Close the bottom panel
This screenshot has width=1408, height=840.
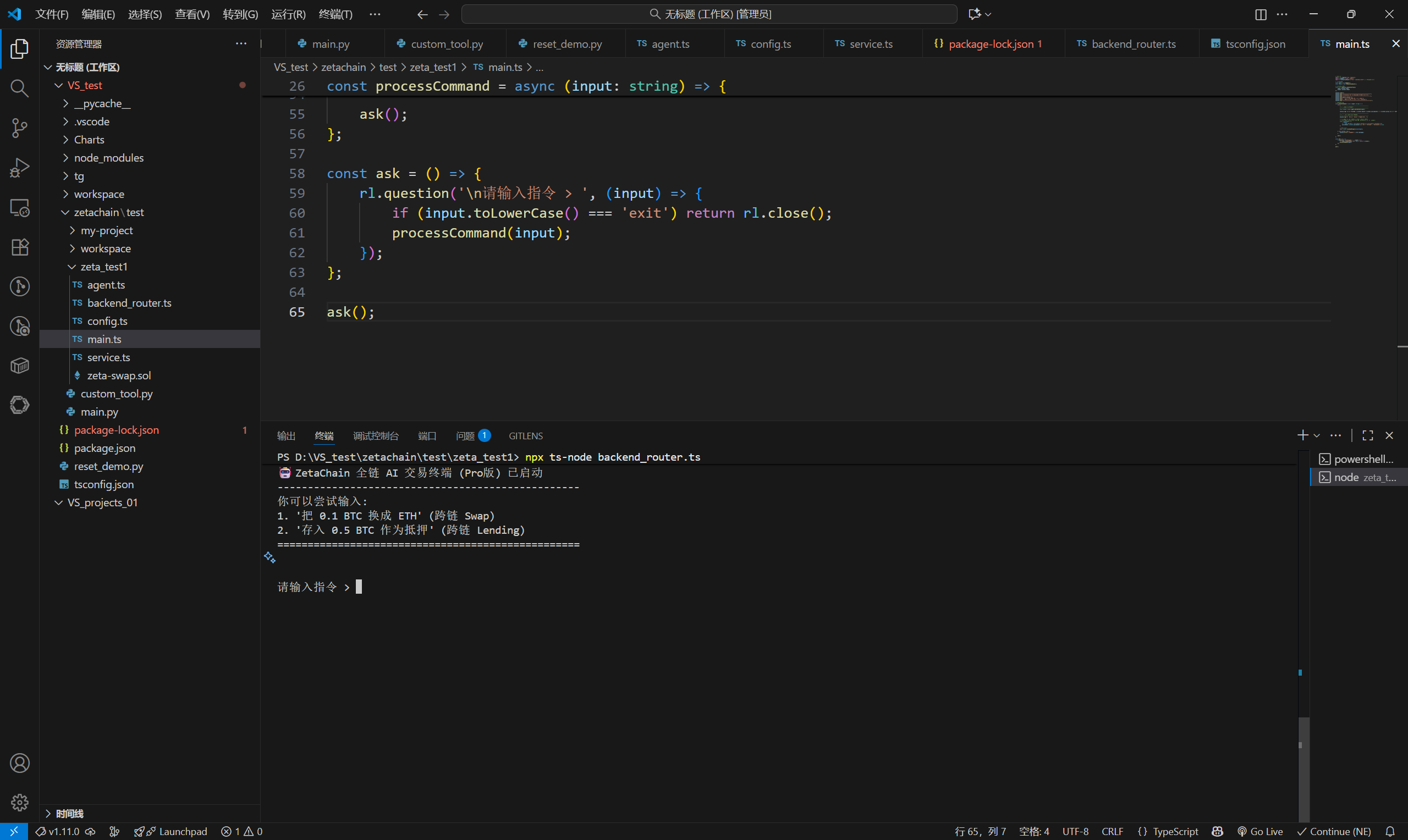pos(1389,435)
